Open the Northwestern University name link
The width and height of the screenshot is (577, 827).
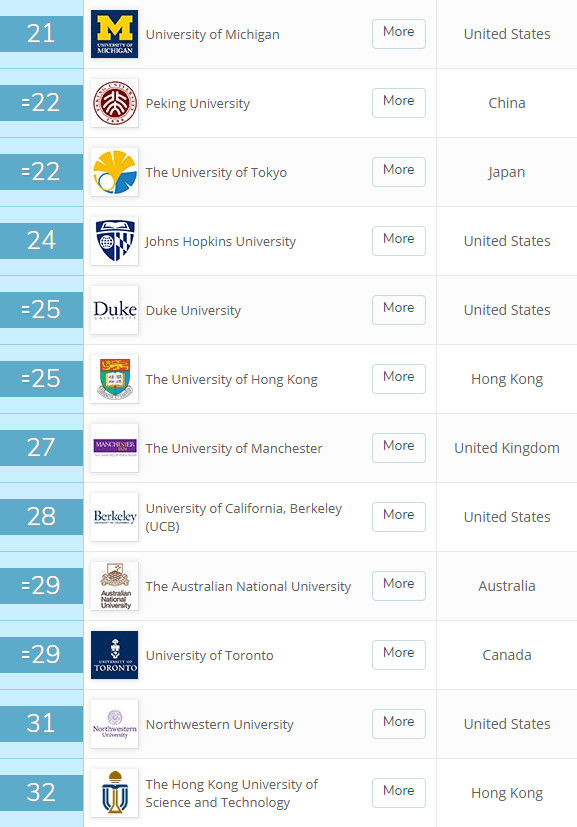tap(219, 725)
